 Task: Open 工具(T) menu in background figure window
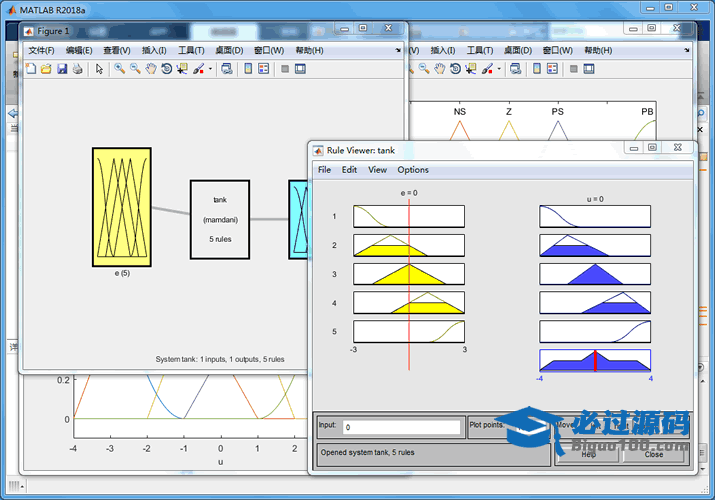[480, 50]
